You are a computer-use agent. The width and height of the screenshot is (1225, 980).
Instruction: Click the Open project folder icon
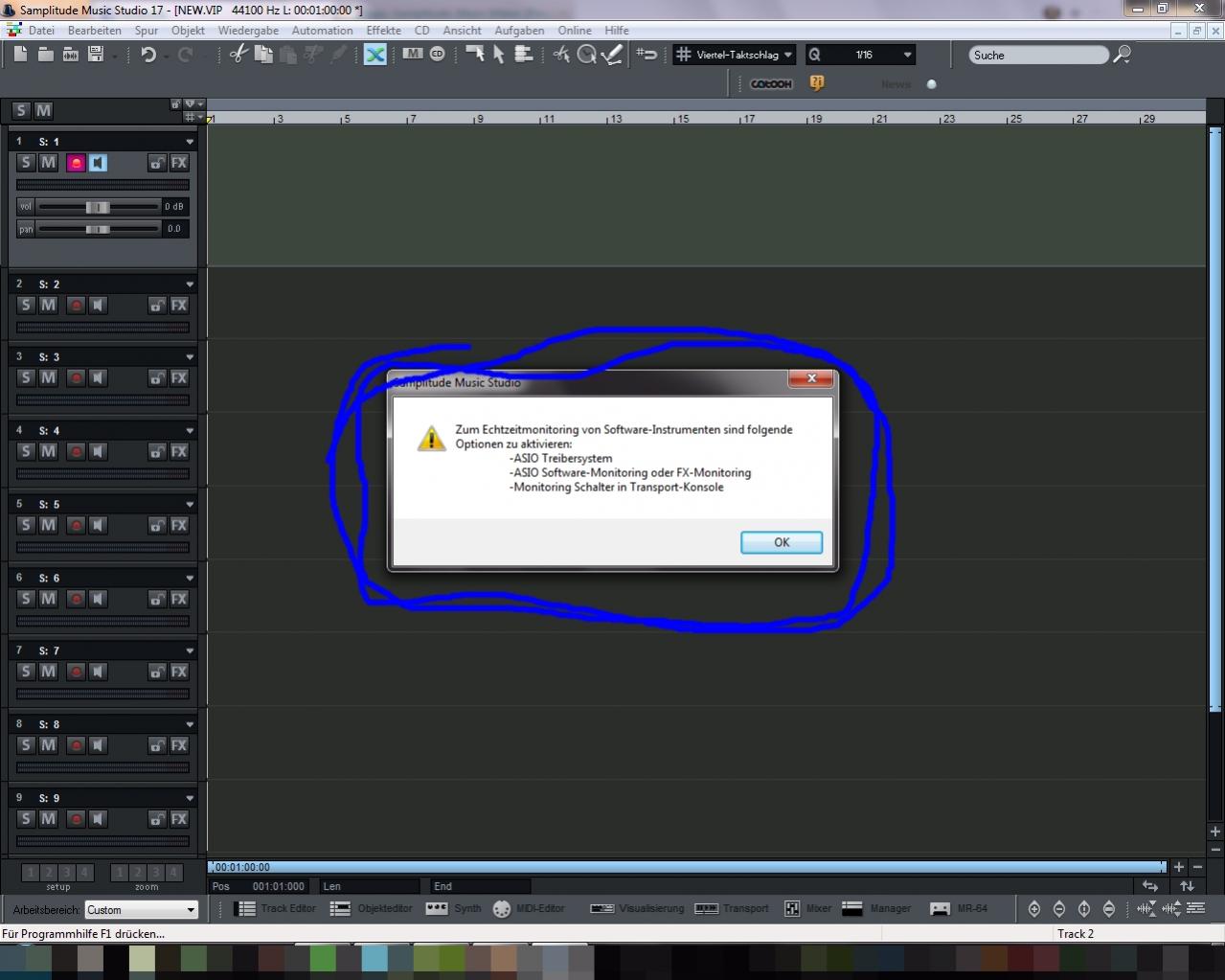(x=45, y=55)
